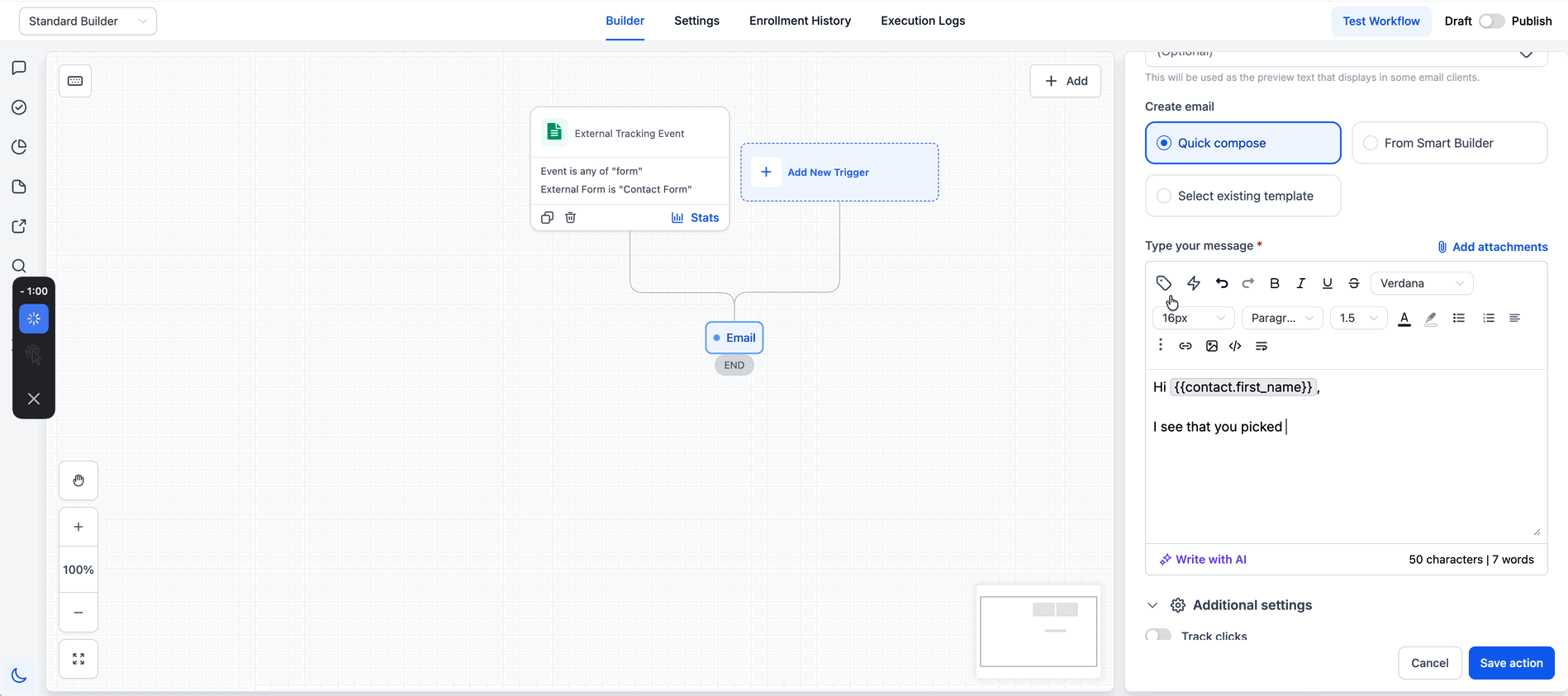
Task: Switch to Execution Logs tab
Action: (x=923, y=21)
